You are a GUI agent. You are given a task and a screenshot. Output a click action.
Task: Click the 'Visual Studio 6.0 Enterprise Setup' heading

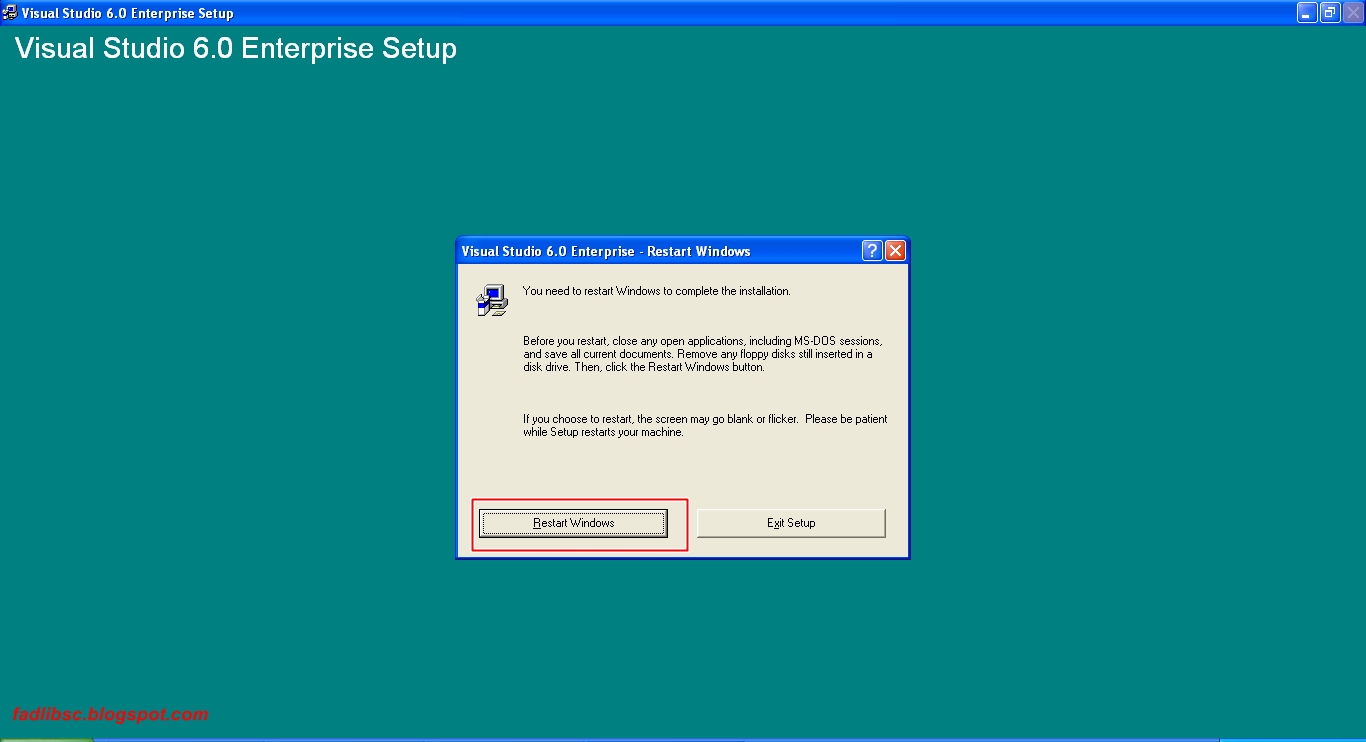tap(236, 49)
